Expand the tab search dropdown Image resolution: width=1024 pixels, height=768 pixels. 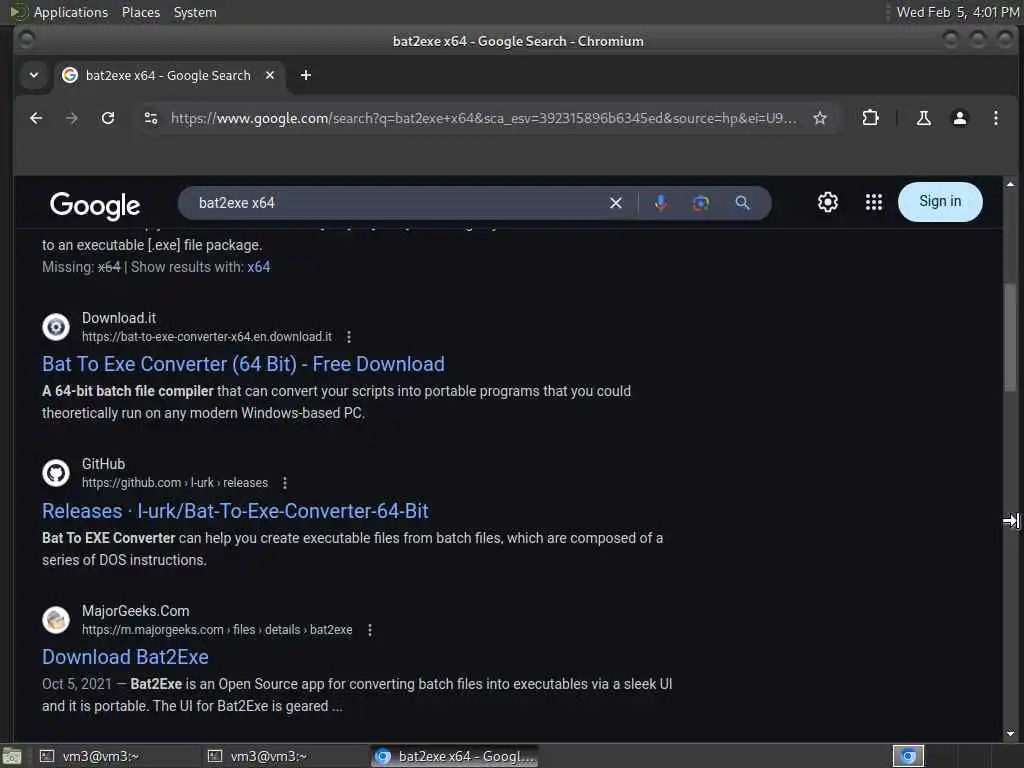tap(34, 75)
